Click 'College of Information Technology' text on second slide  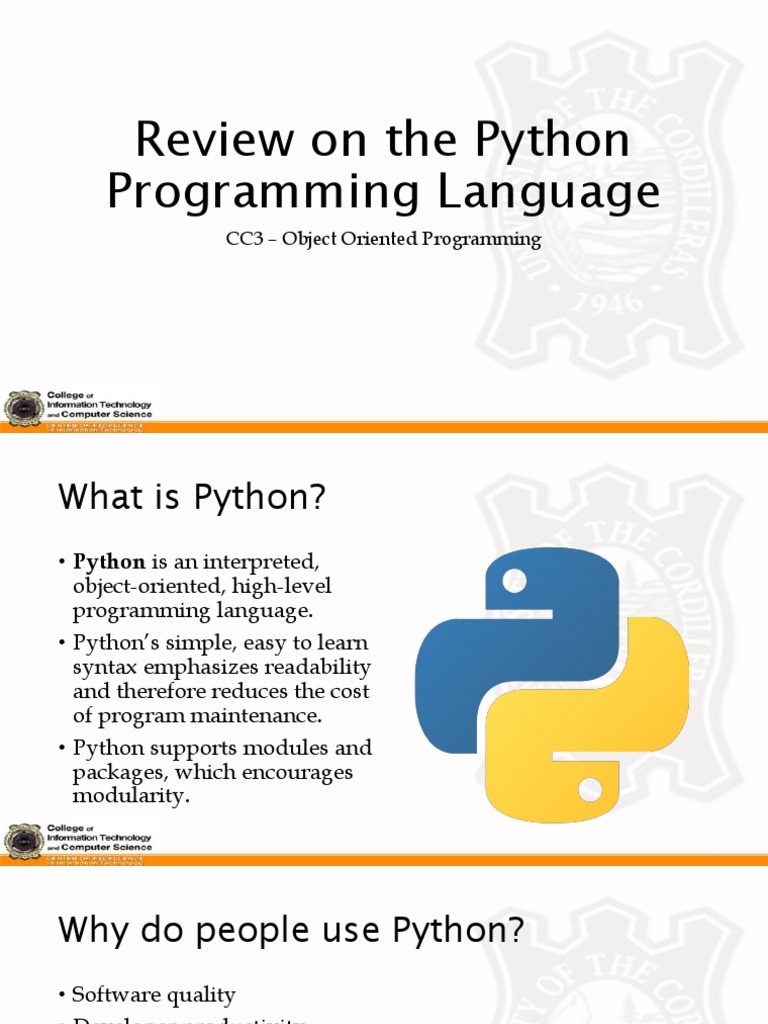coord(99,837)
